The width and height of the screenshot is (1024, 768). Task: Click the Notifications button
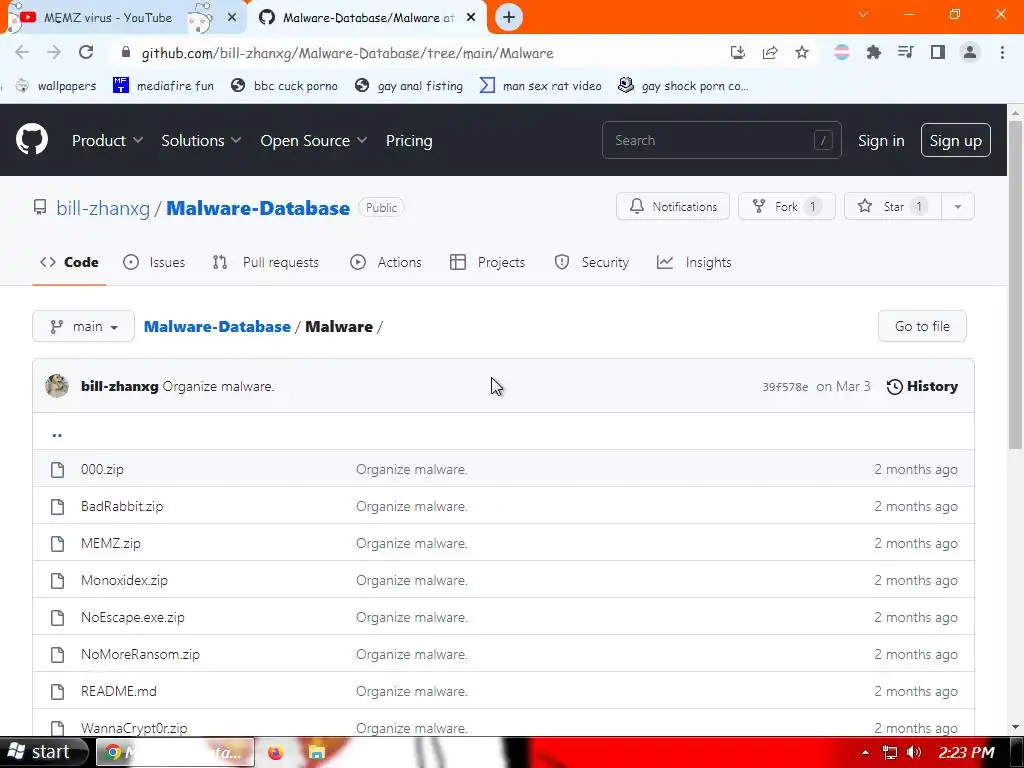click(x=673, y=206)
